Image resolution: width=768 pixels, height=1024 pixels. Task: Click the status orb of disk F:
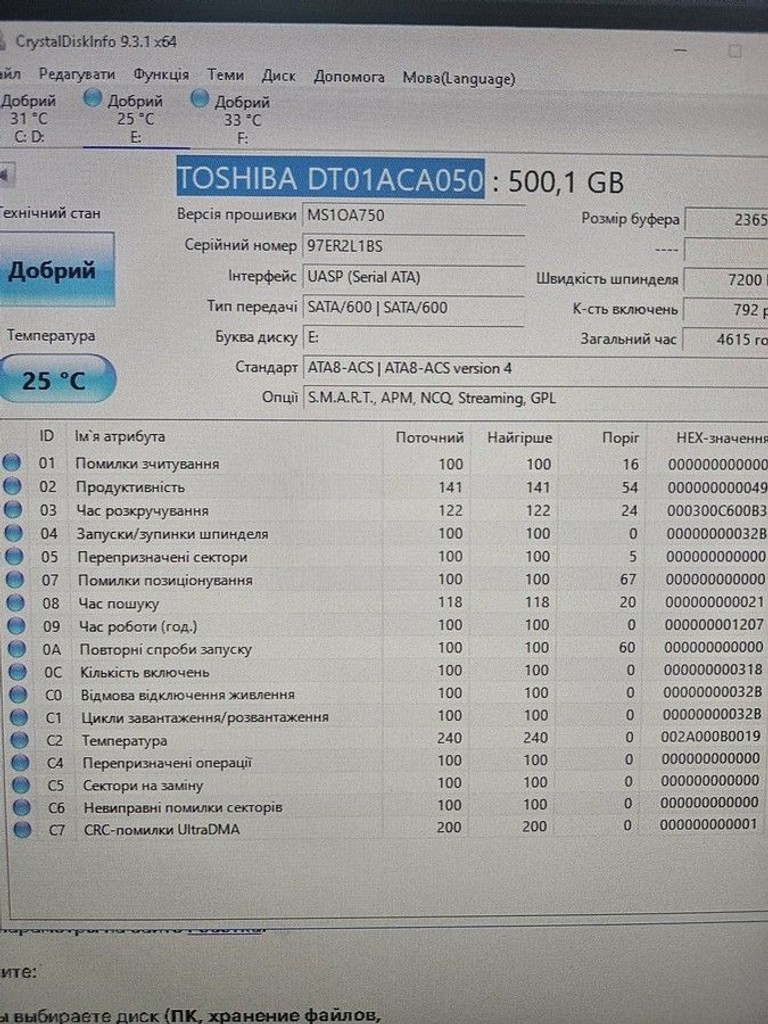click(x=200, y=99)
